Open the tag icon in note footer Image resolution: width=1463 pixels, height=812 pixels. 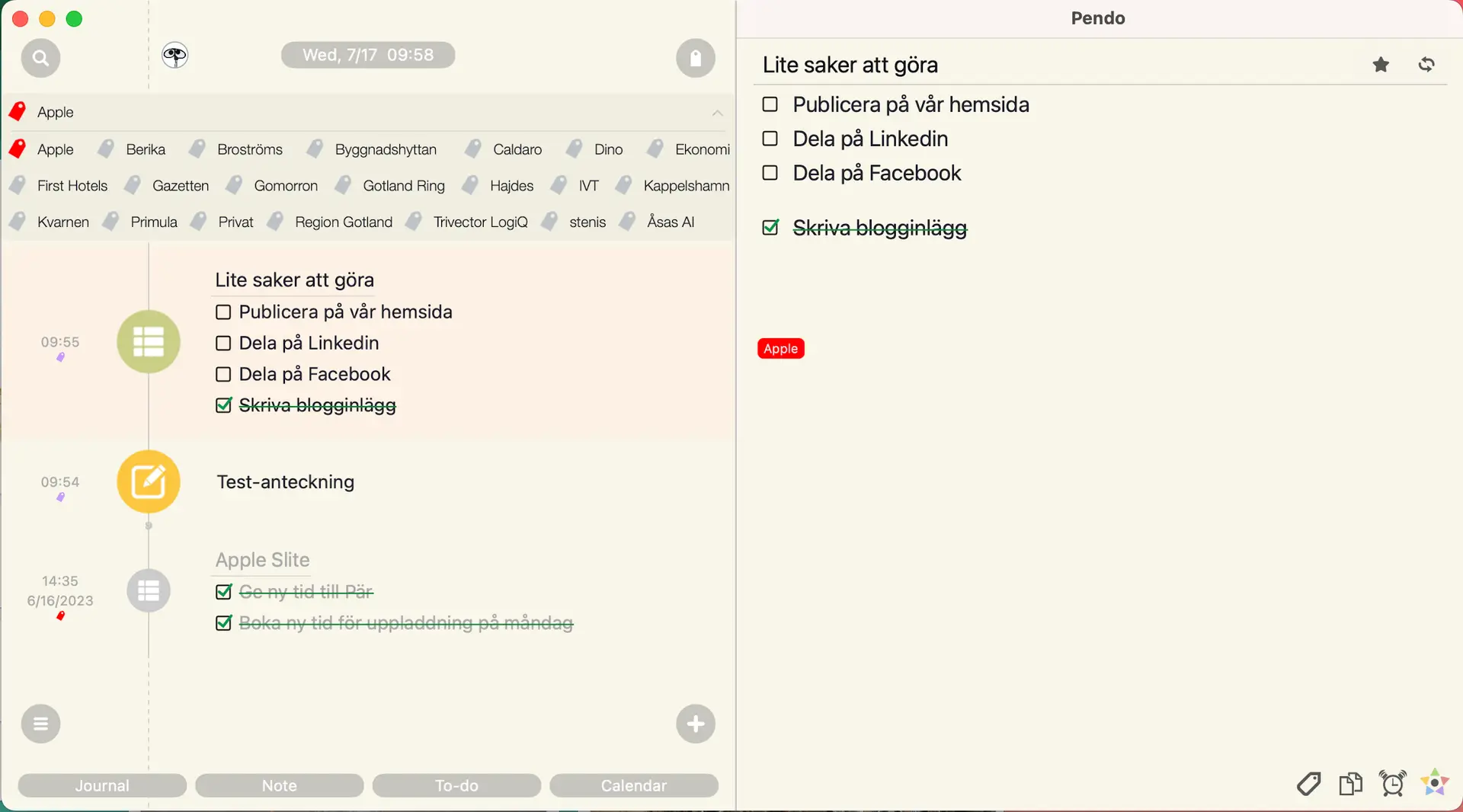[x=1308, y=783]
